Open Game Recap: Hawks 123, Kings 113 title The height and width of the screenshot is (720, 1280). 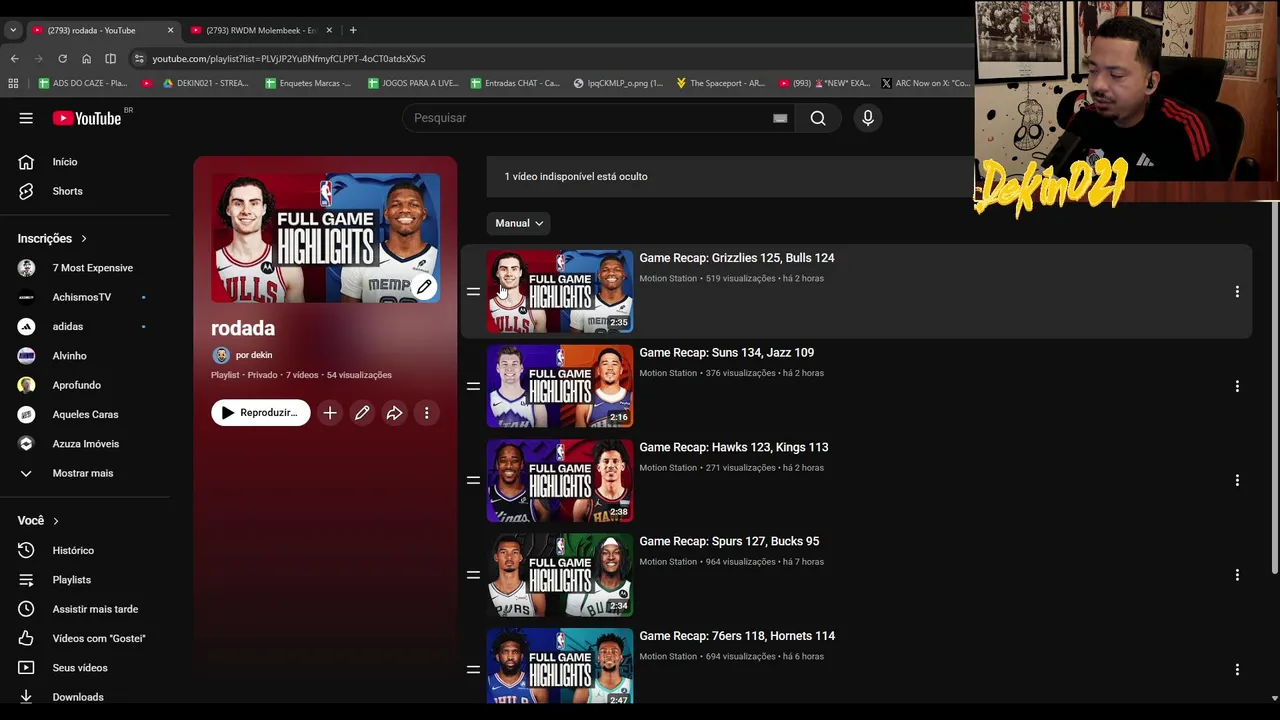pos(734,447)
